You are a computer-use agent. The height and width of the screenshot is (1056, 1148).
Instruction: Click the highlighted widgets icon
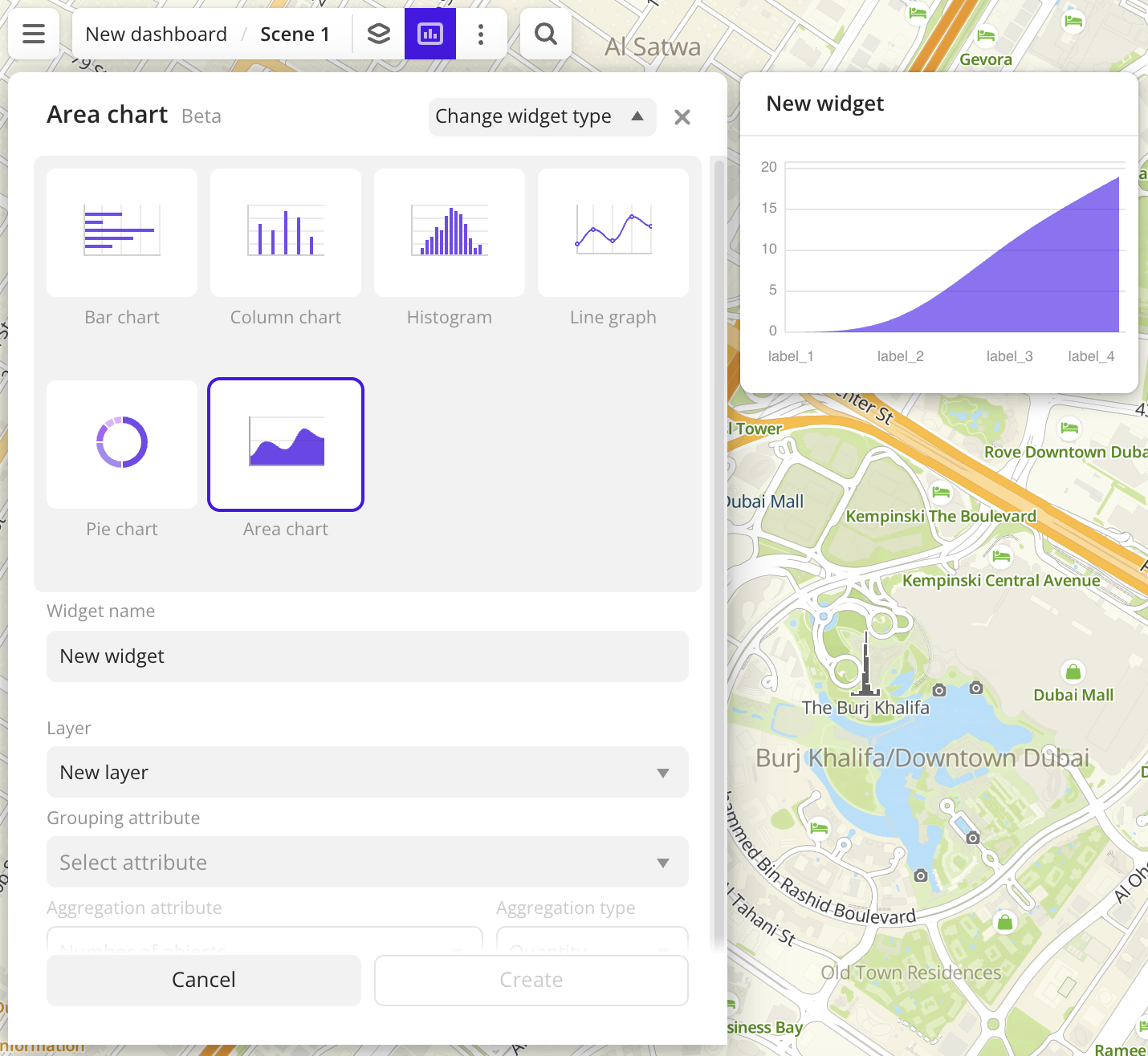click(x=429, y=34)
